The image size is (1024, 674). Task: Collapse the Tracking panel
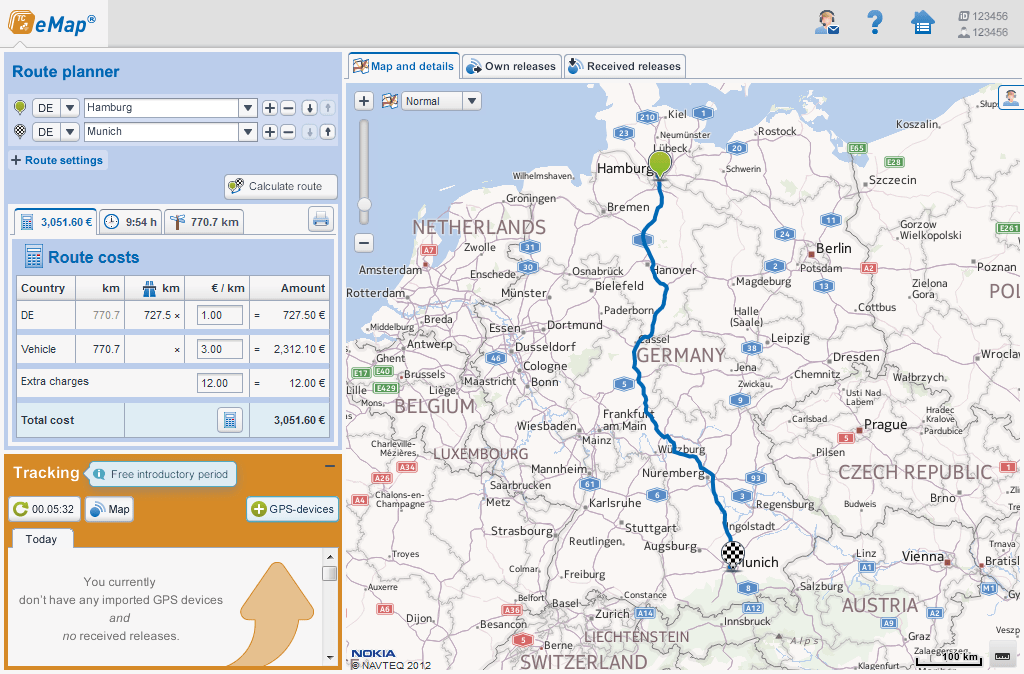tap(328, 467)
